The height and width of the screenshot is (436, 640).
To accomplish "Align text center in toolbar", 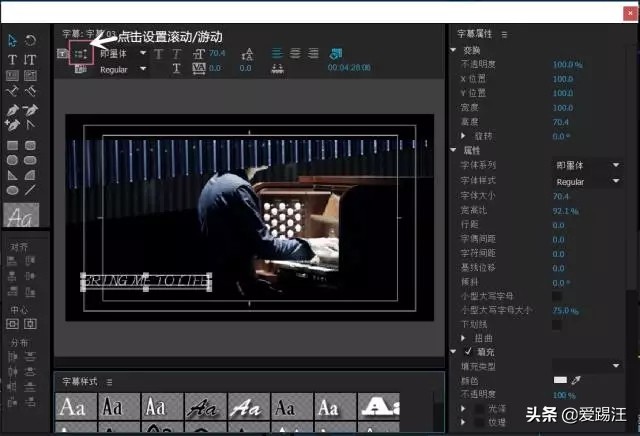I will pyautogui.click(x=295, y=53).
